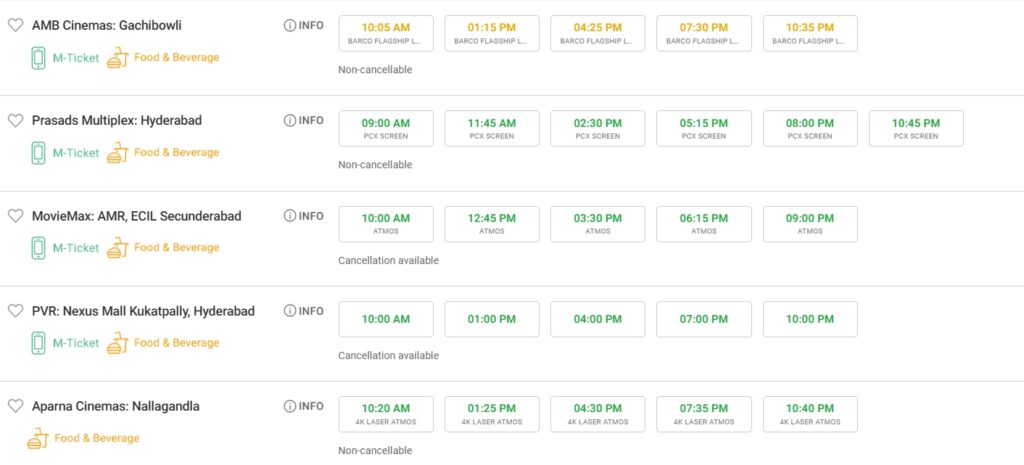The width and height of the screenshot is (1024, 465).
Task: Choose 03:30 PM Atmos show at MovieMax
Action: point(597,224)
